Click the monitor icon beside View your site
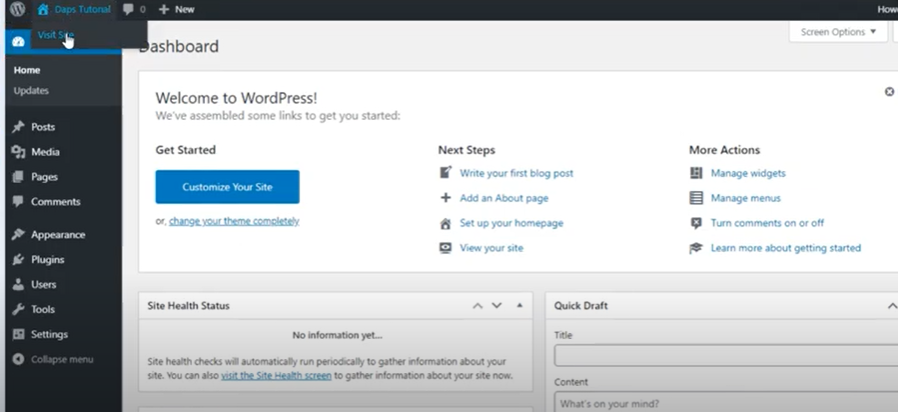 point(446,248)
